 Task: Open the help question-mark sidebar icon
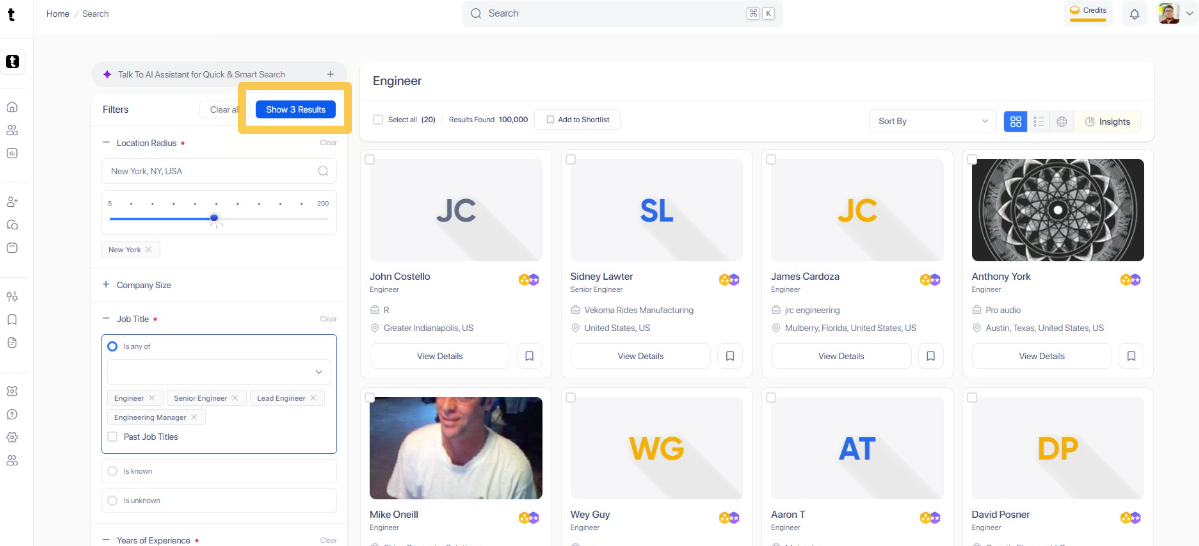click(x=12, y=414)
